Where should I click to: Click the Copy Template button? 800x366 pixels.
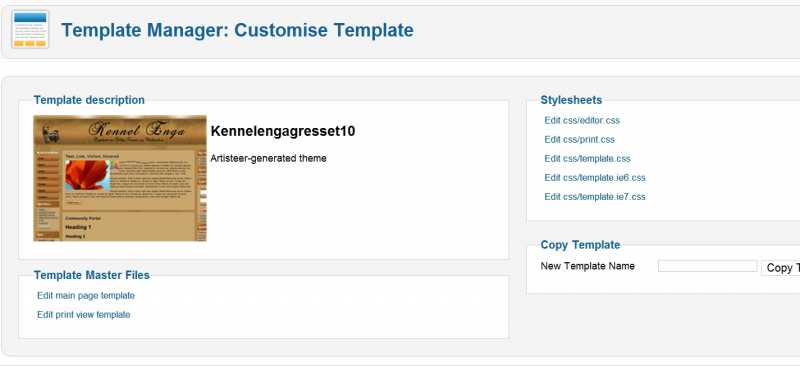point(781,268)
